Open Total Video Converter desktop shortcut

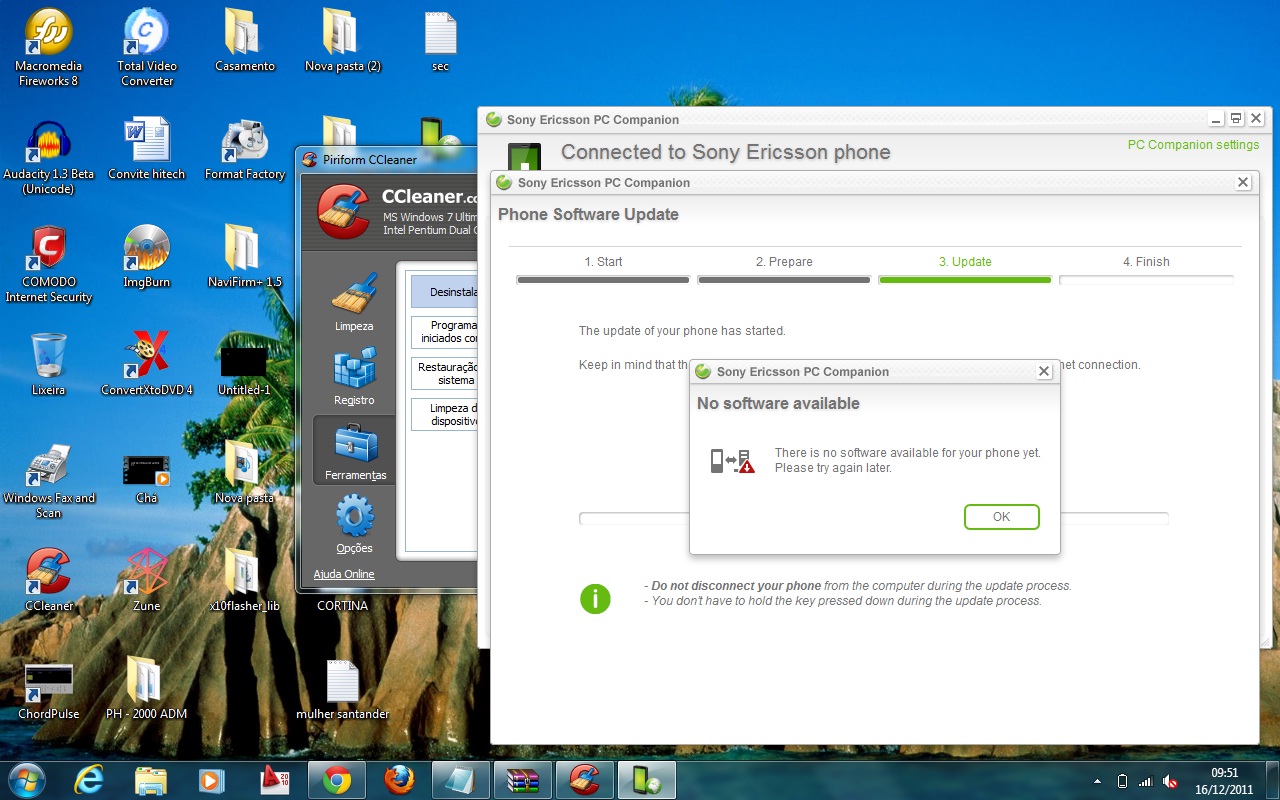147,47
